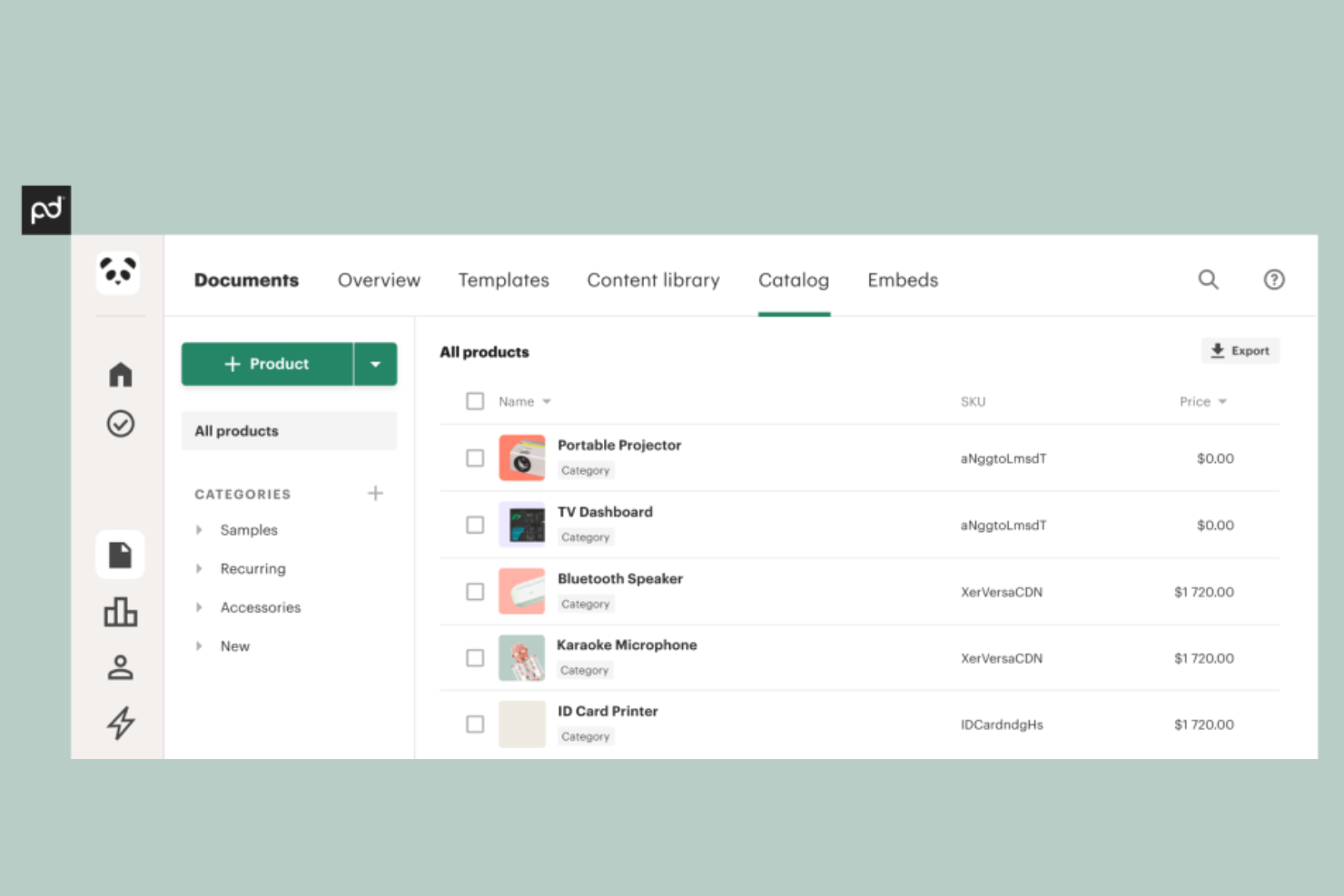Screen dimensions: 1344x896
Task: Click the approvals checkmark icon in sidebar
Action: tap(120, 423)
